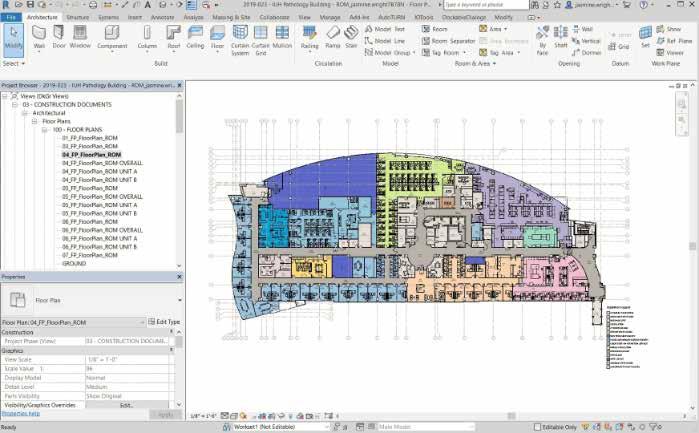Screen dimensions: 699x433
Task: Collapse the Floor Plans tree node
Action: pyautogui.click(x=34, y=121)
